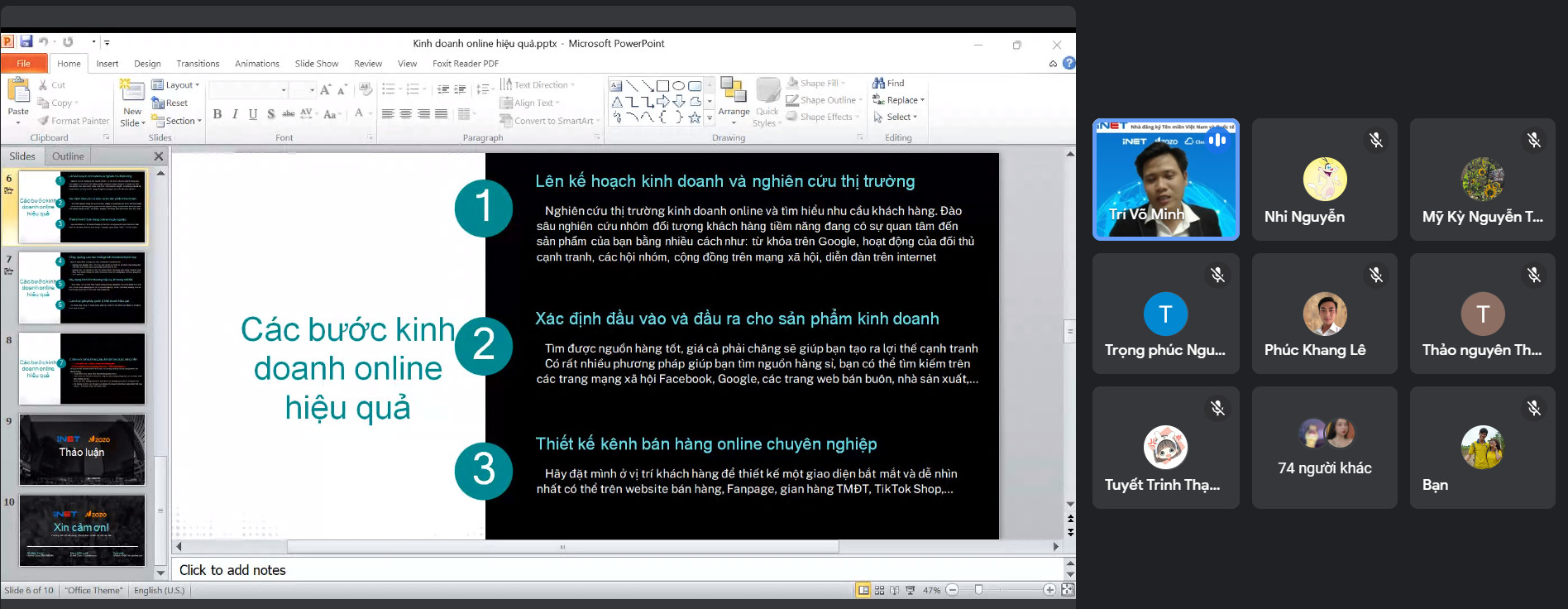Viewport: 1568px width, 609px height.
Task: Select the star shape in shapes gallery
Action: 695,117
